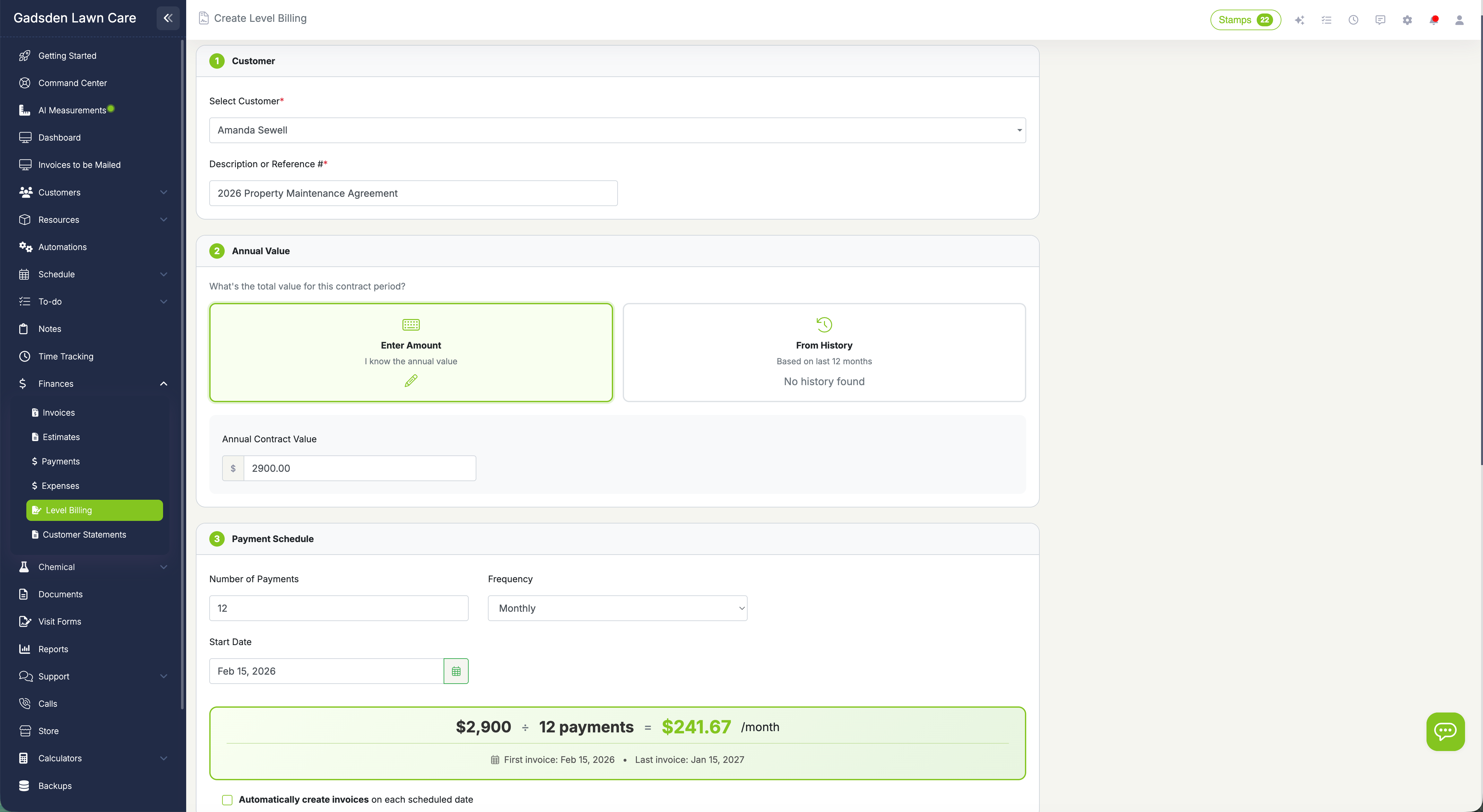Screen dimensions: 1483x812
Task: Open the notifications bell icon
Action: (1434, 20)
